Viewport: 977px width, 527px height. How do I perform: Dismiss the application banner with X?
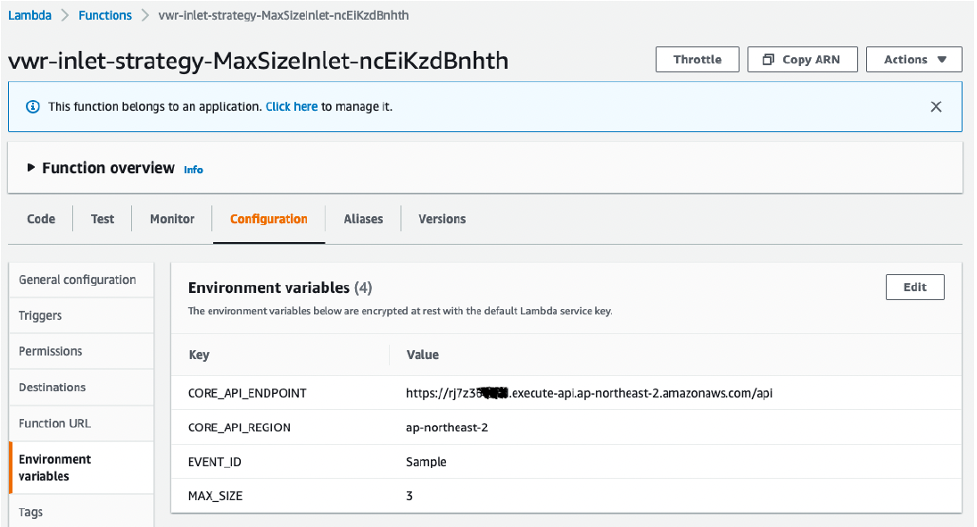tap(936, 107)
